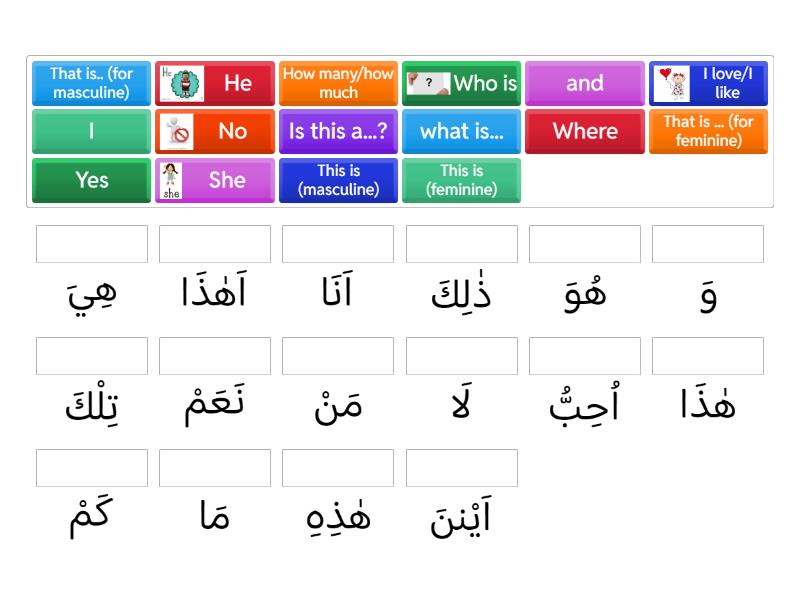Select the 'Yes' tile
800x600 pixels.
point(90,180)
